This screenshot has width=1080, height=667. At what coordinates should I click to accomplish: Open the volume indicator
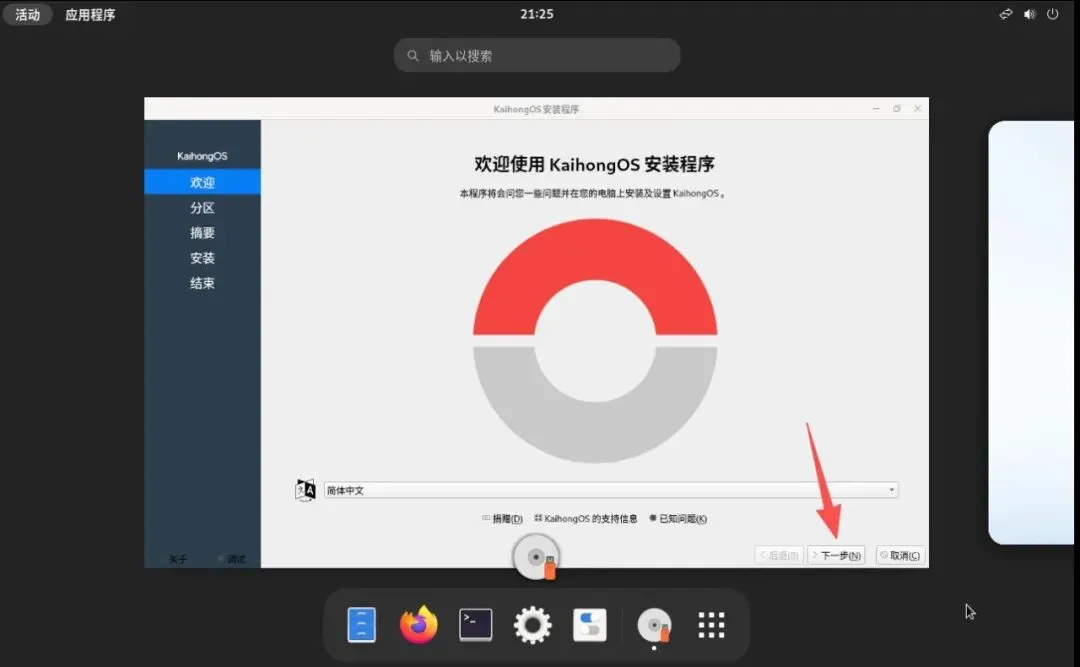coord(1030,14)
